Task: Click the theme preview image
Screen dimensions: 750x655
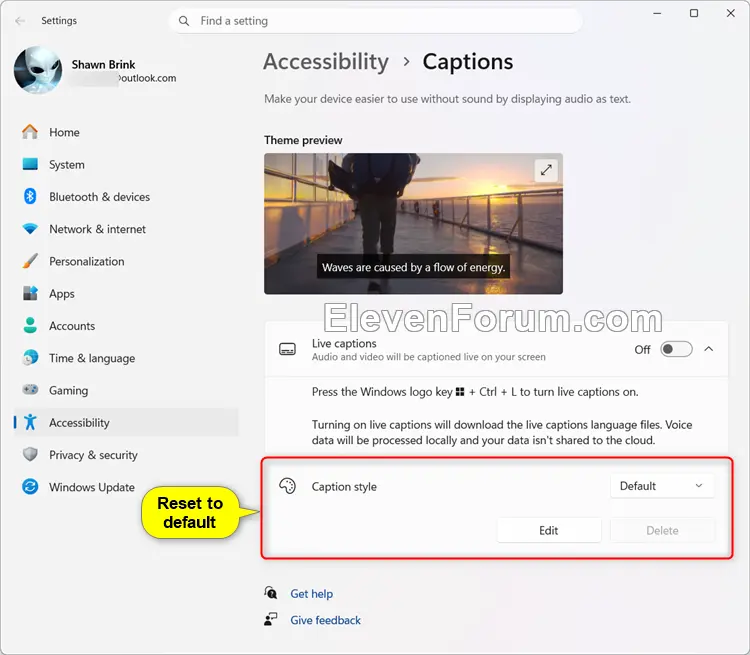Action: click(413, 223)
